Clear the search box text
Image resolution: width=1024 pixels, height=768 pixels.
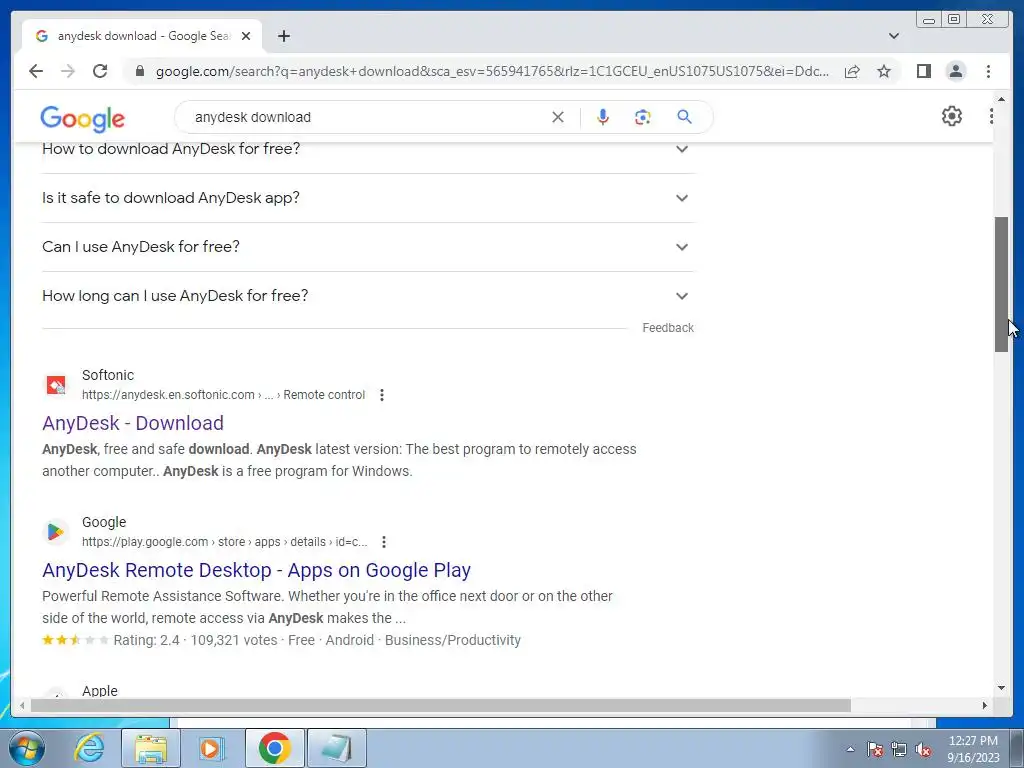(558, 117)
